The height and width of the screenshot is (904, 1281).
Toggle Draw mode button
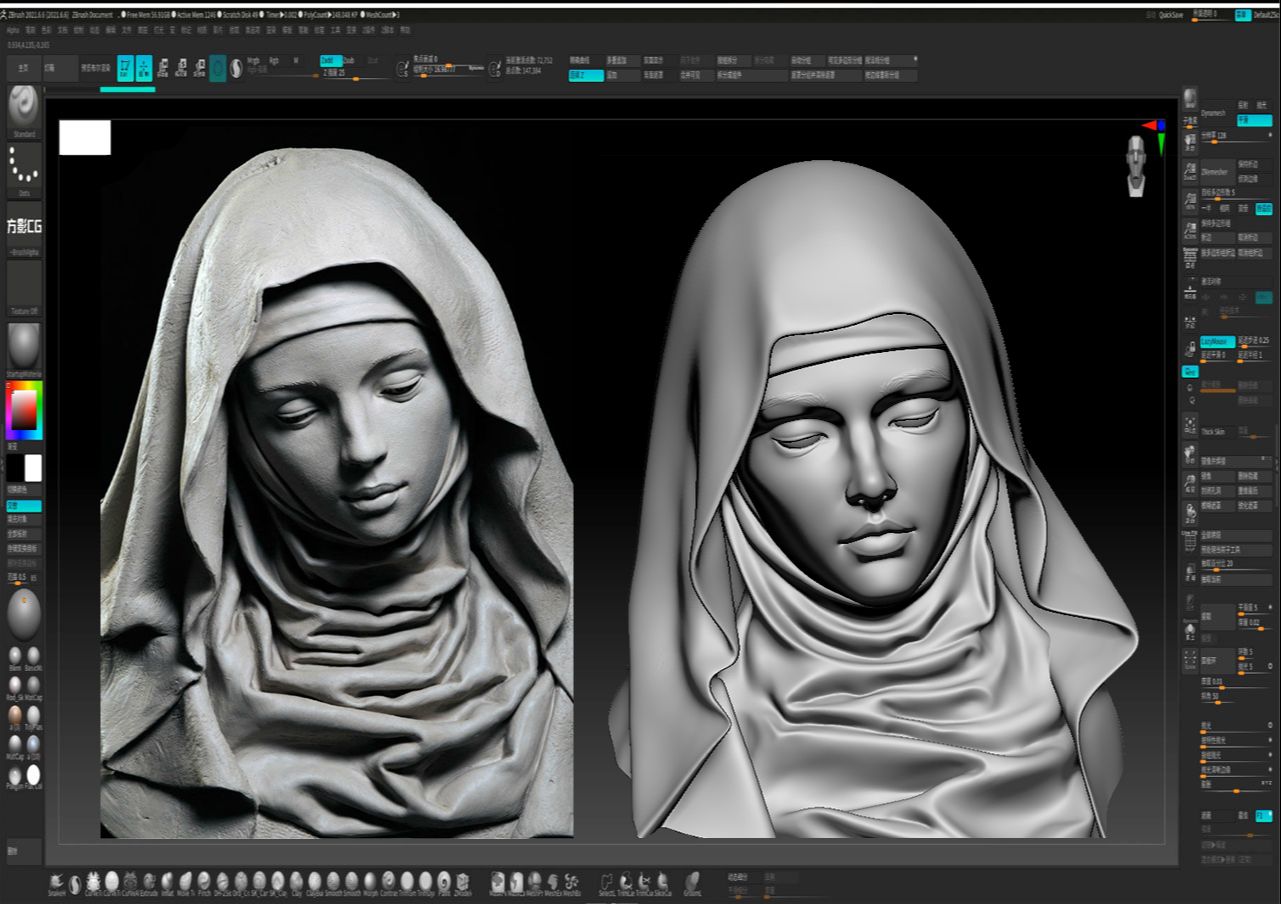pyautogui.click(x=144, y=68)
